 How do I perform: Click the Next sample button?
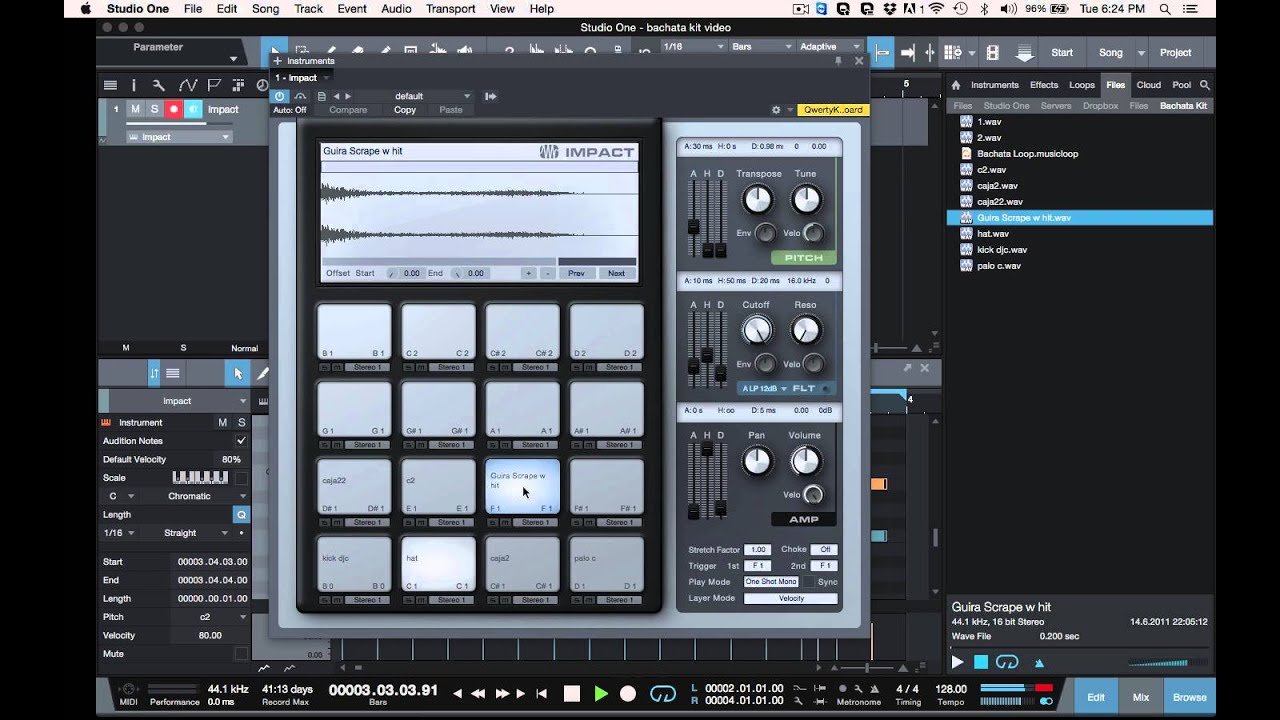click(616, 273)
